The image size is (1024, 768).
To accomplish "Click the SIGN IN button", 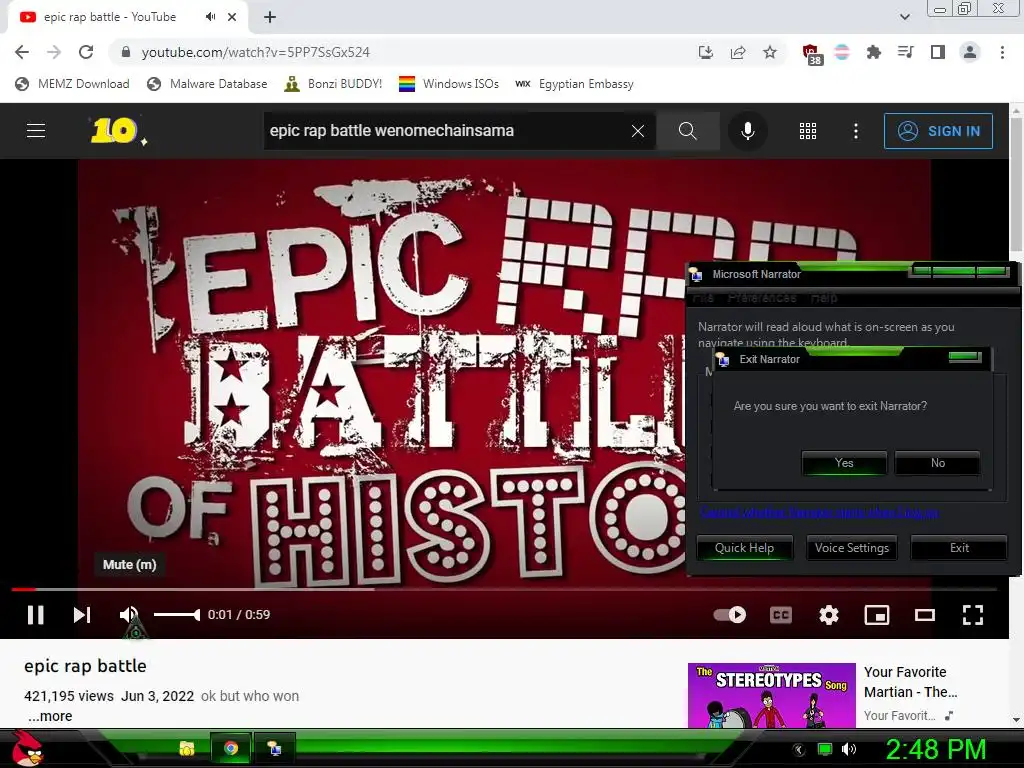I will point(938,131).
